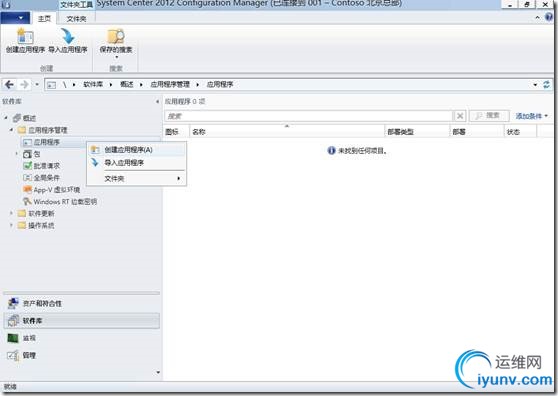
Task: Click the root breadcrumb icon in the address bar
Action: coord(52,85)
